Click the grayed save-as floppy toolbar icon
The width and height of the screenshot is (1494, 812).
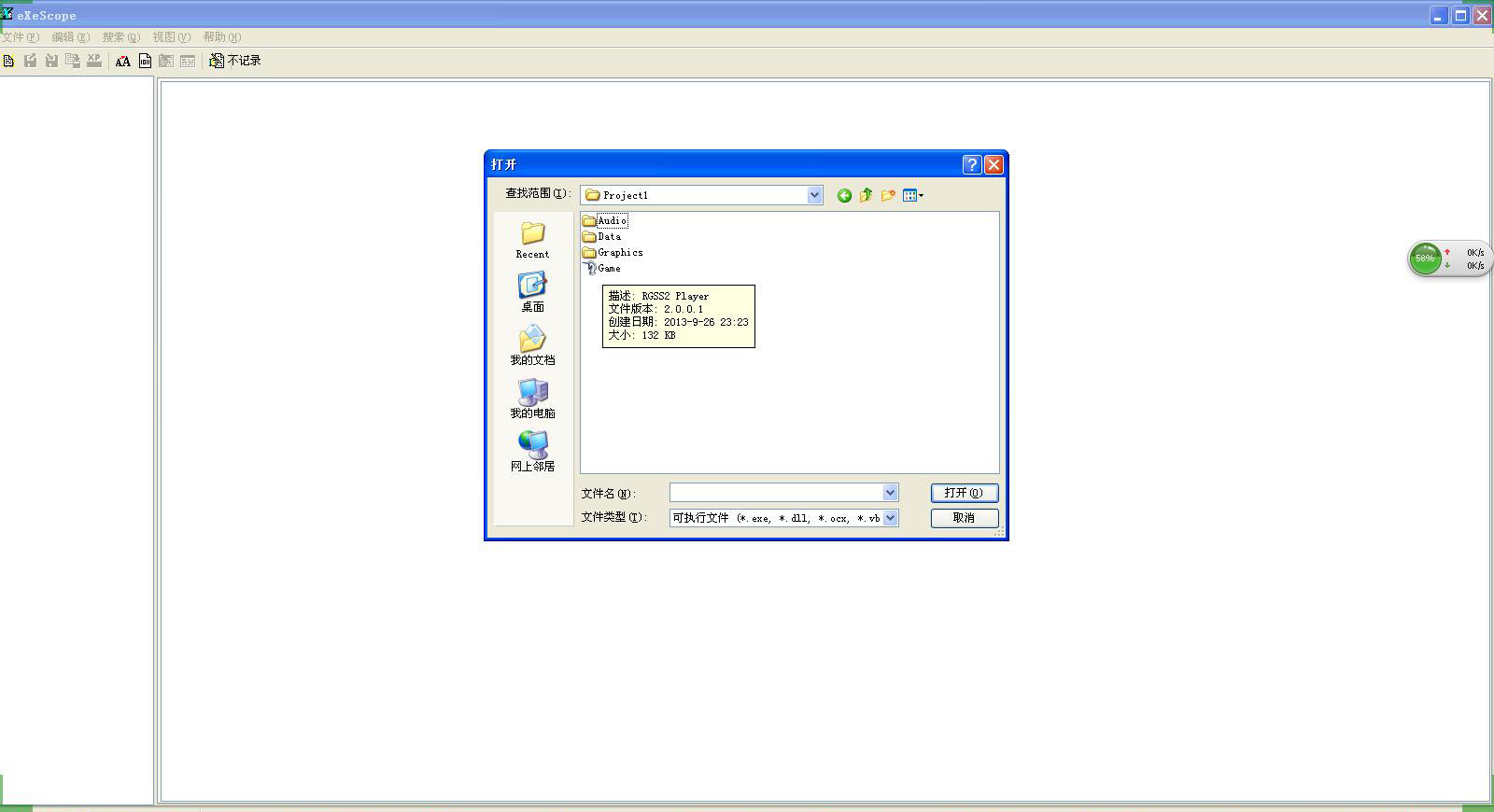coord(73,61)
